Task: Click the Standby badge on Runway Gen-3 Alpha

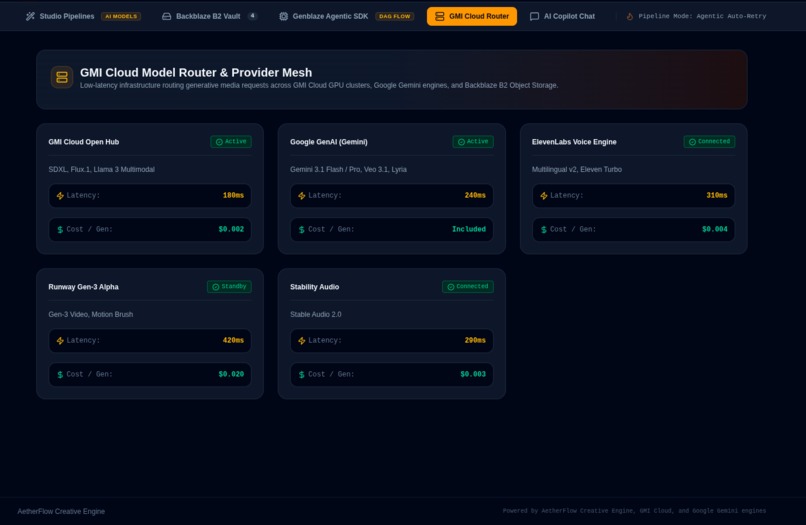Action: tap(229, 286)
